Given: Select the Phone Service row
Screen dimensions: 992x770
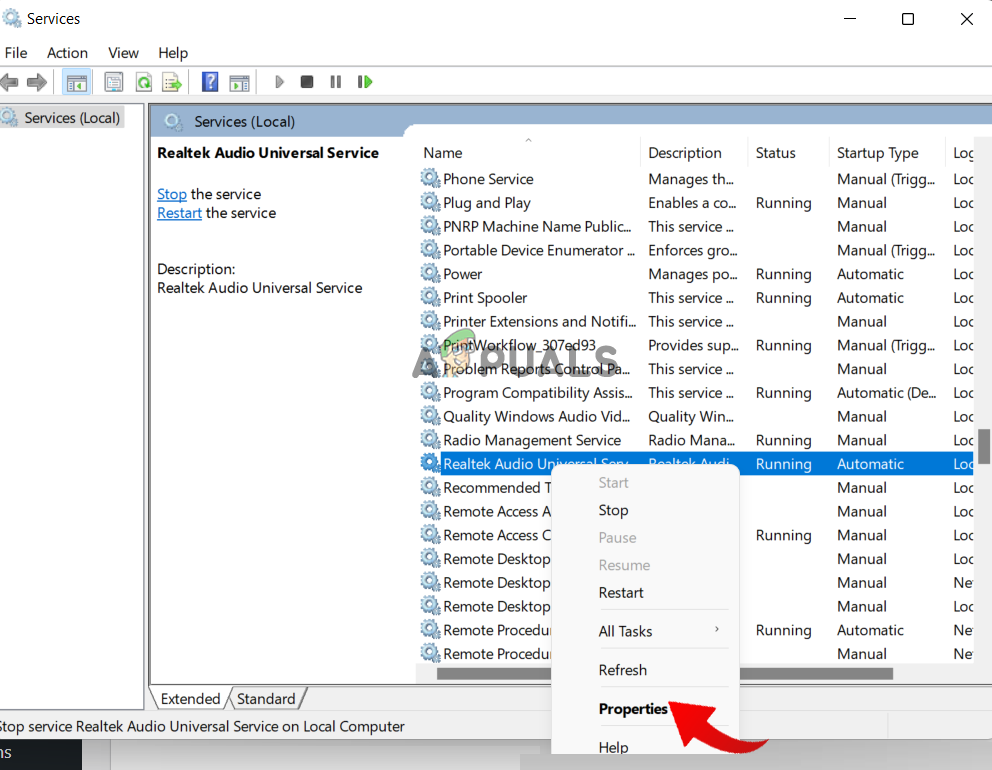Looking at the screenshot, I should (x=695, y=179).
